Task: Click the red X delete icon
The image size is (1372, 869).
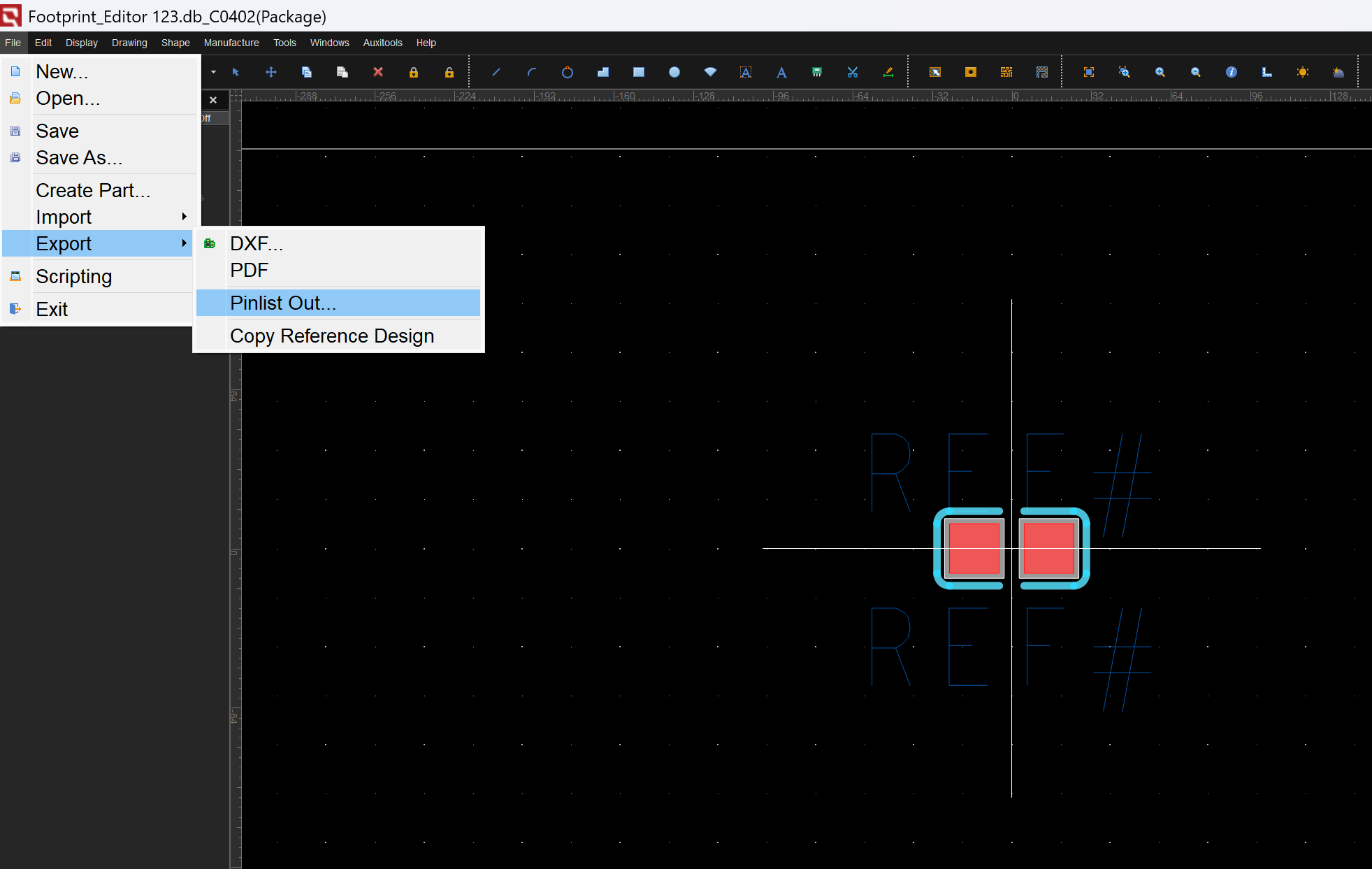Action: (378, 72)
